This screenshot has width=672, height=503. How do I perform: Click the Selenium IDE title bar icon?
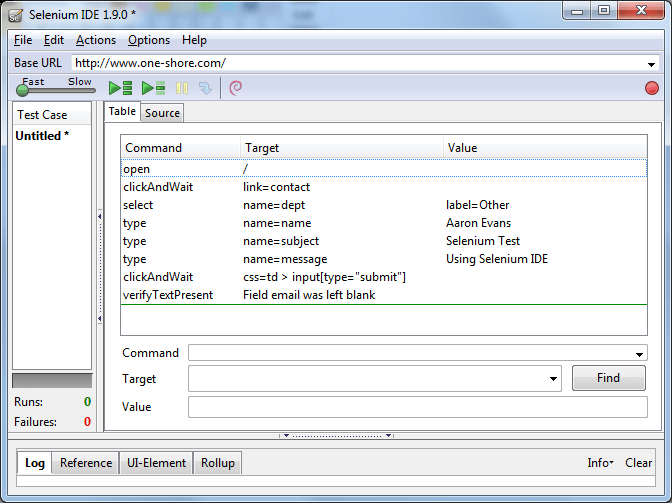[16, 13]
